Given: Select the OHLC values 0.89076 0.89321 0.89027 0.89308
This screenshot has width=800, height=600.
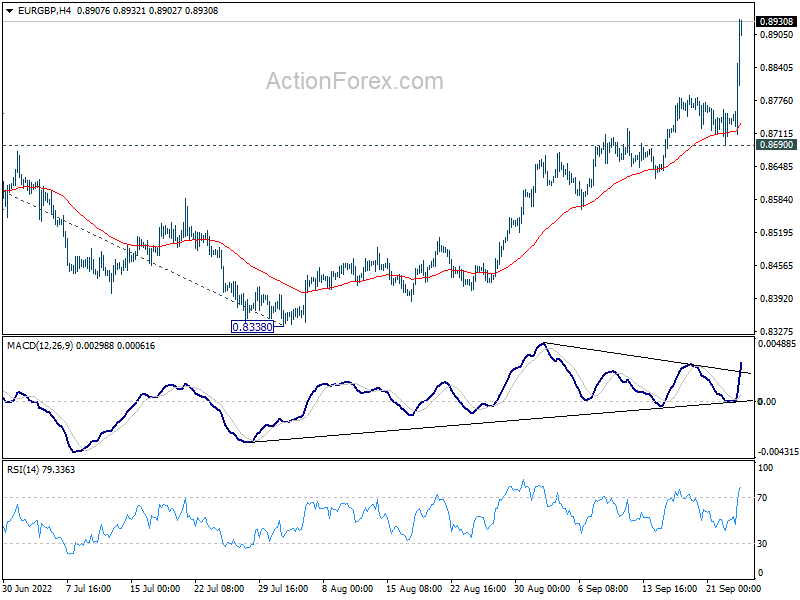Looking at the screenshot, I should pyautogui.click(x=147, y=11).
